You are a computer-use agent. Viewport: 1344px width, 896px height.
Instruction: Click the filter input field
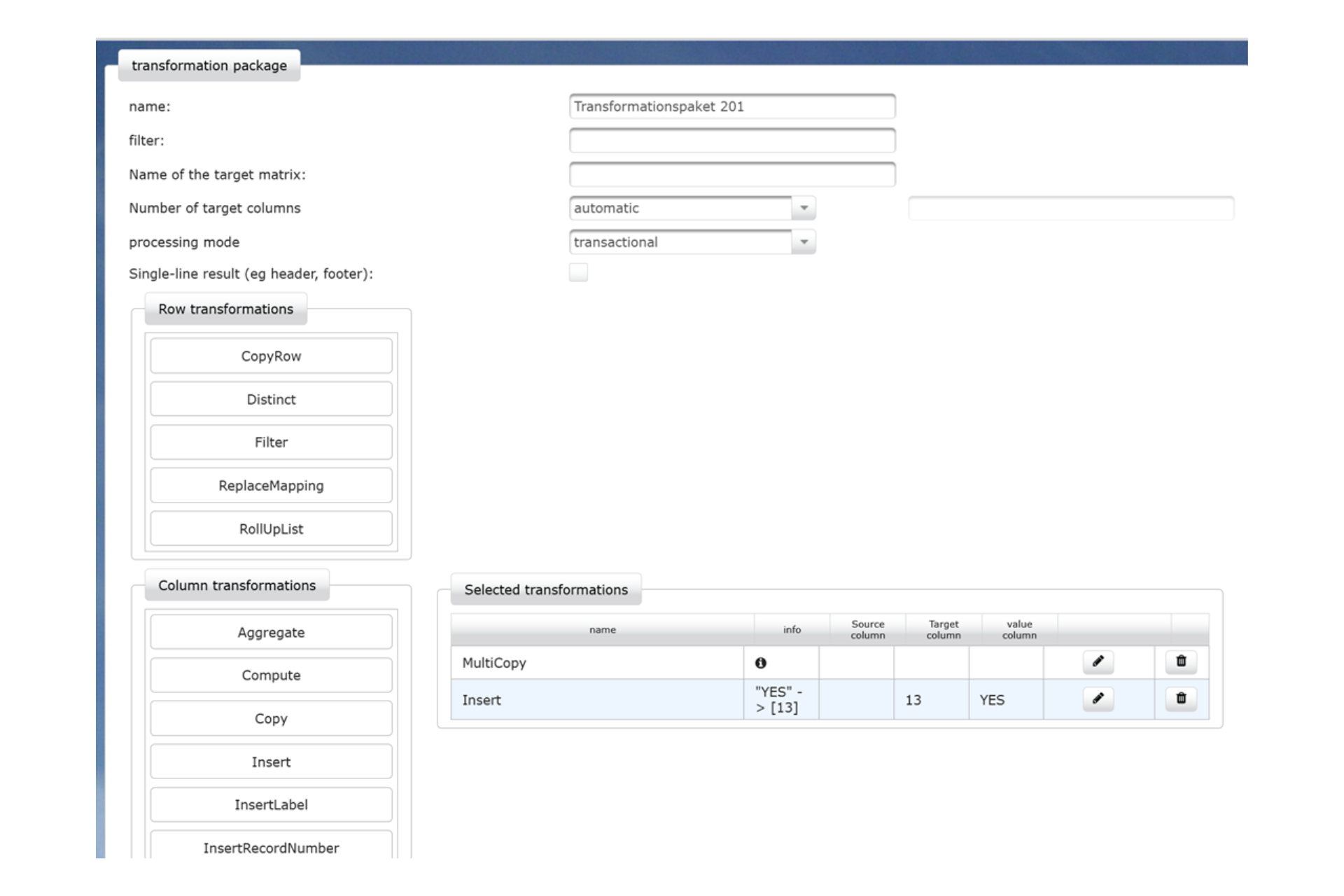(731, 141)
